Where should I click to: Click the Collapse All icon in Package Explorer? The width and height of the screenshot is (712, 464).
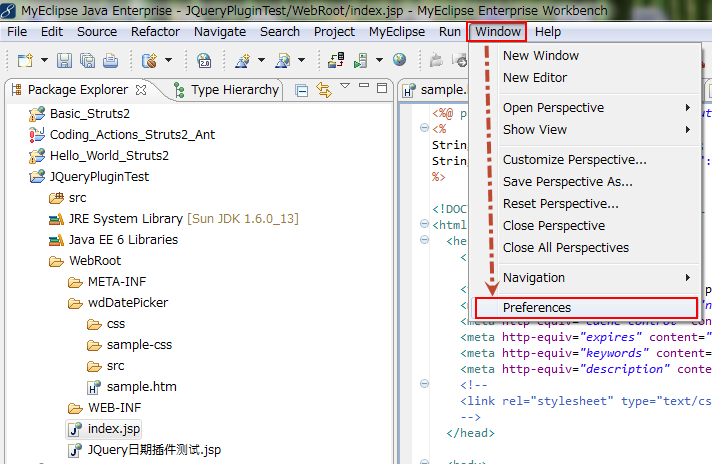[302, 90]
